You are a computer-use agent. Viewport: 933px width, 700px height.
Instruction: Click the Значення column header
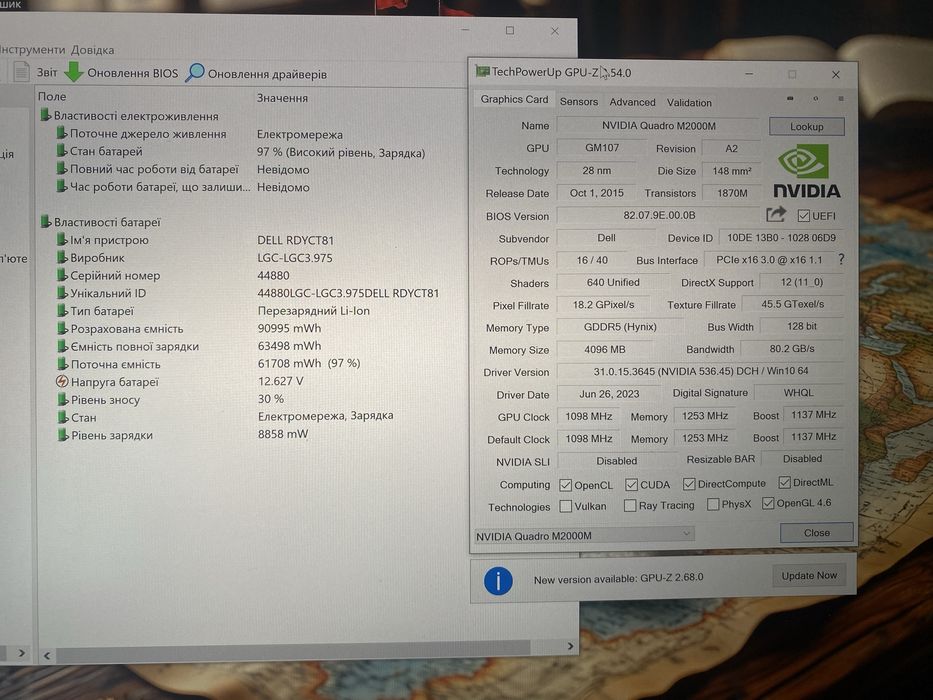click(282, 98)
